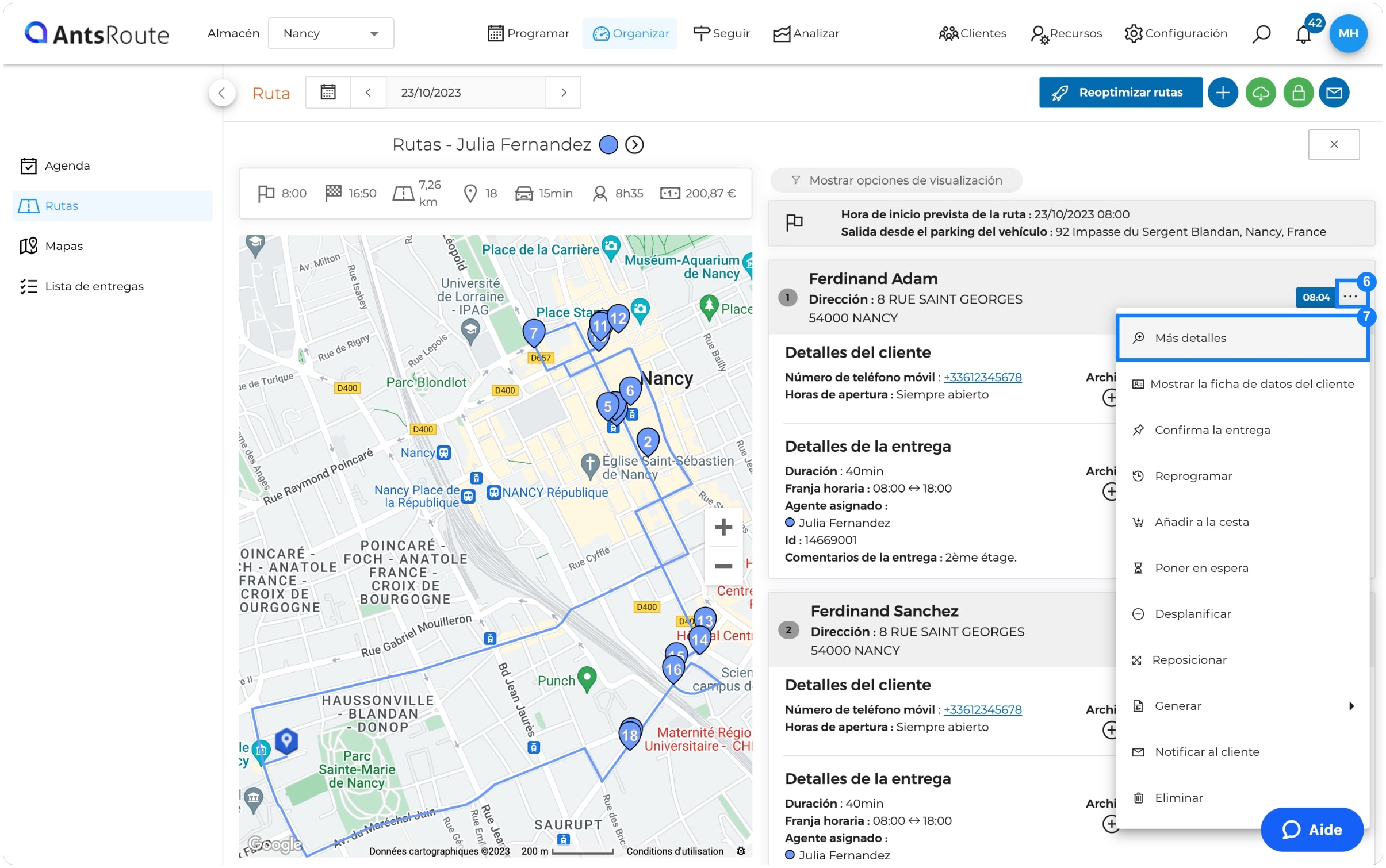Open the Recursos section
This screenshot has height=868, width=1386.
[x=1066, y=34]
